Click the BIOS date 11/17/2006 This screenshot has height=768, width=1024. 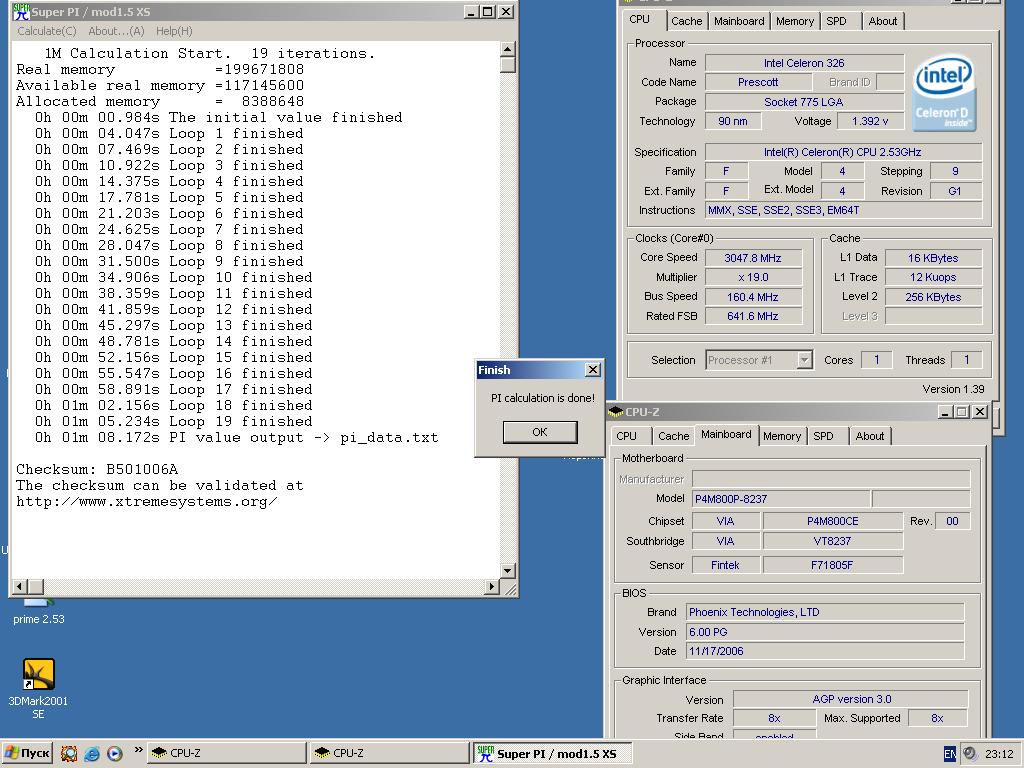pyautogui.click(x=825, y=651)
